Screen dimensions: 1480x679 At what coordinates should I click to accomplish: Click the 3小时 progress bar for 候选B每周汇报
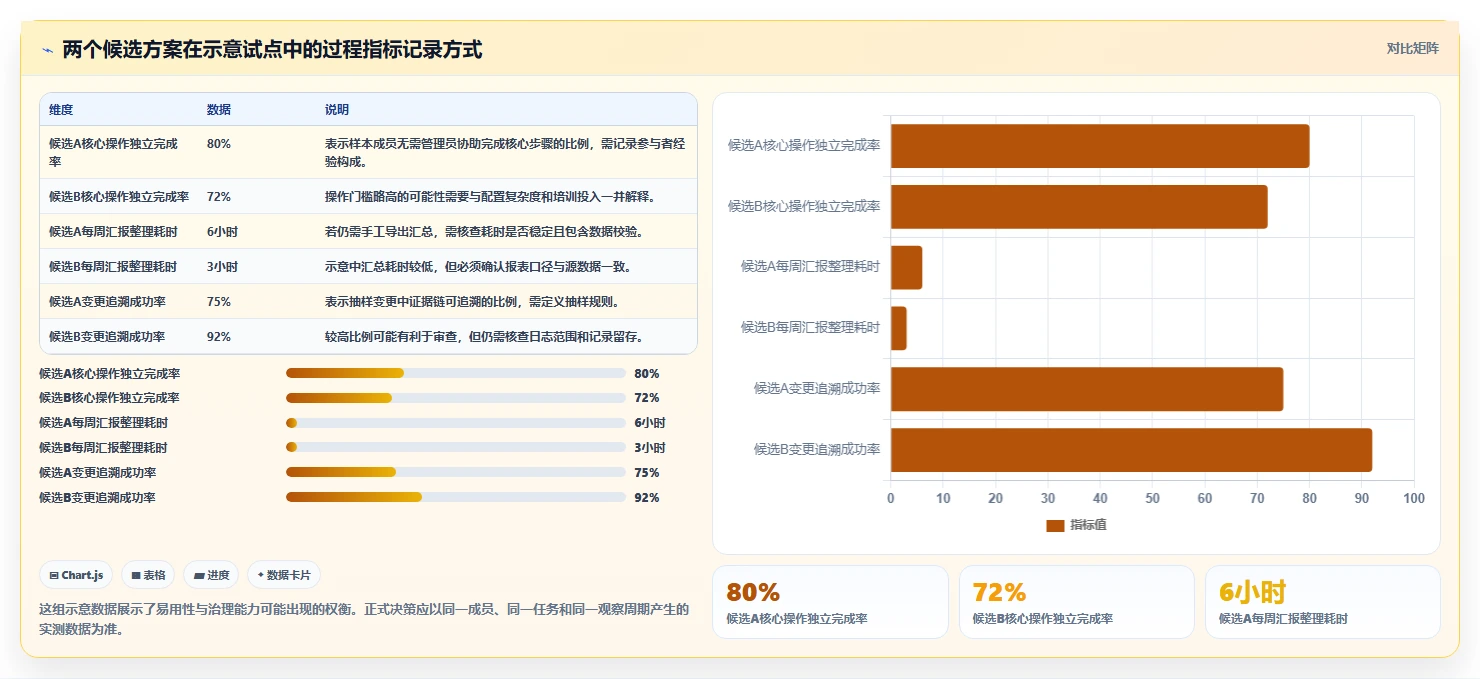point(456,448)
